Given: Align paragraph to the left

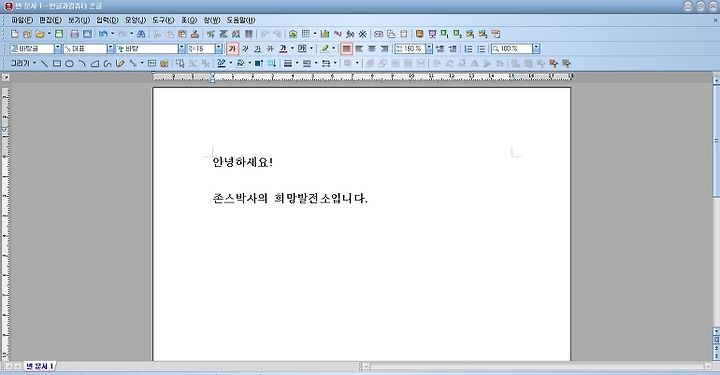Looking at the screenshot, I should 359,49.
